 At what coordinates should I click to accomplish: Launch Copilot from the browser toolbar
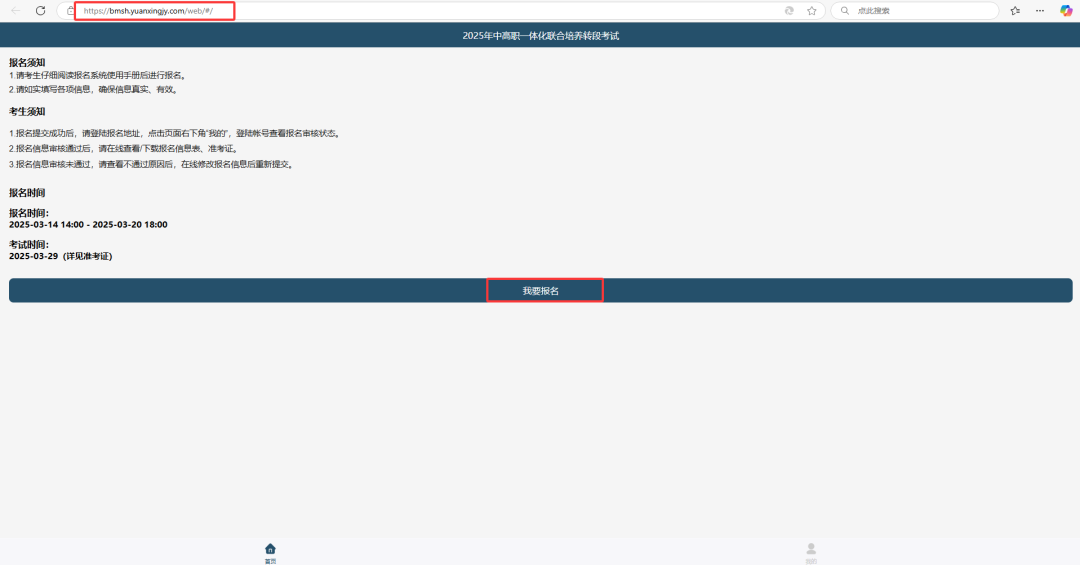click(1066, 11)
